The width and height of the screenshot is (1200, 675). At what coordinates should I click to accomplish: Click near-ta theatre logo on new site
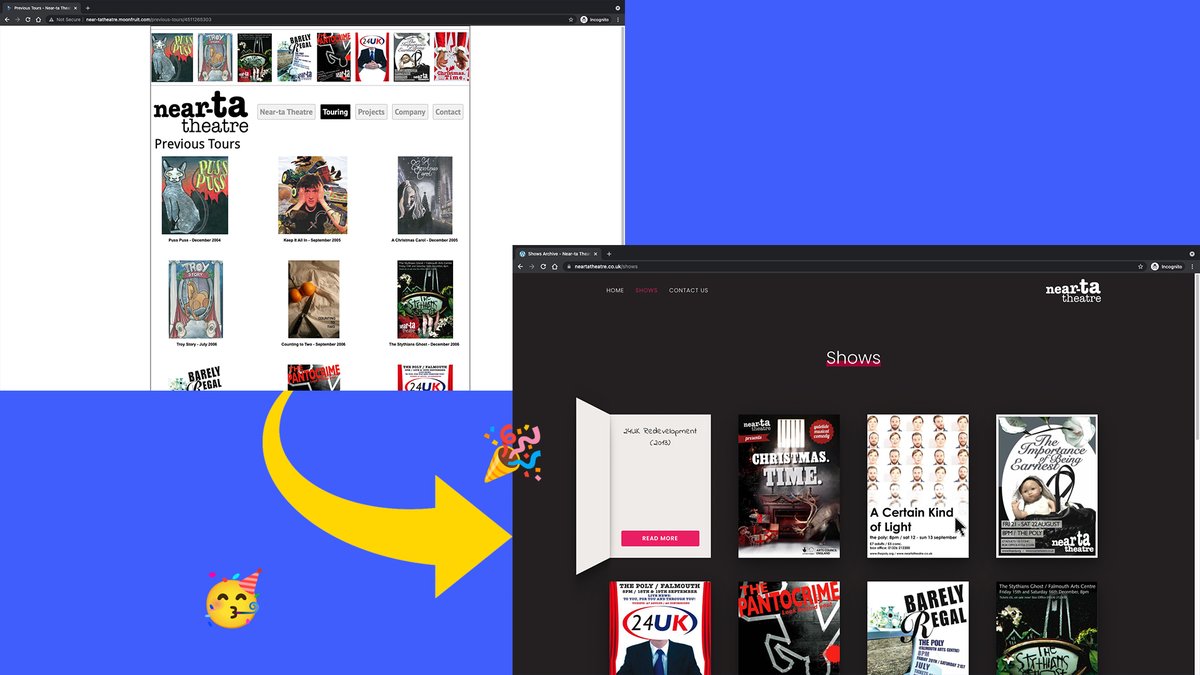(x=1073, y=292)
